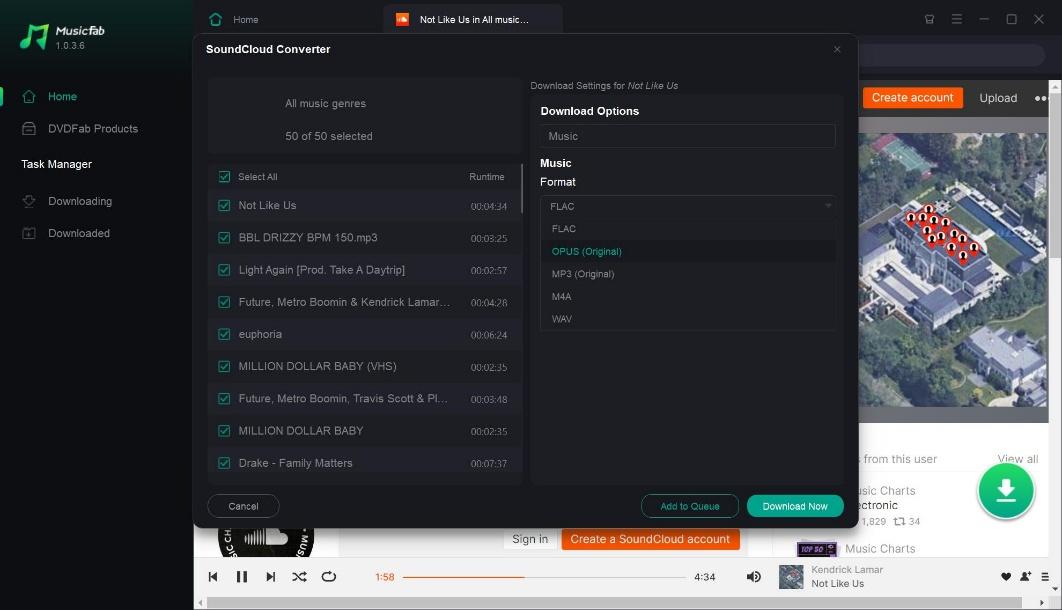Uncheck the euphoria track
The width and height of the screenshot is (1062, 610).
pyautogui.click(x=224, y=334)
